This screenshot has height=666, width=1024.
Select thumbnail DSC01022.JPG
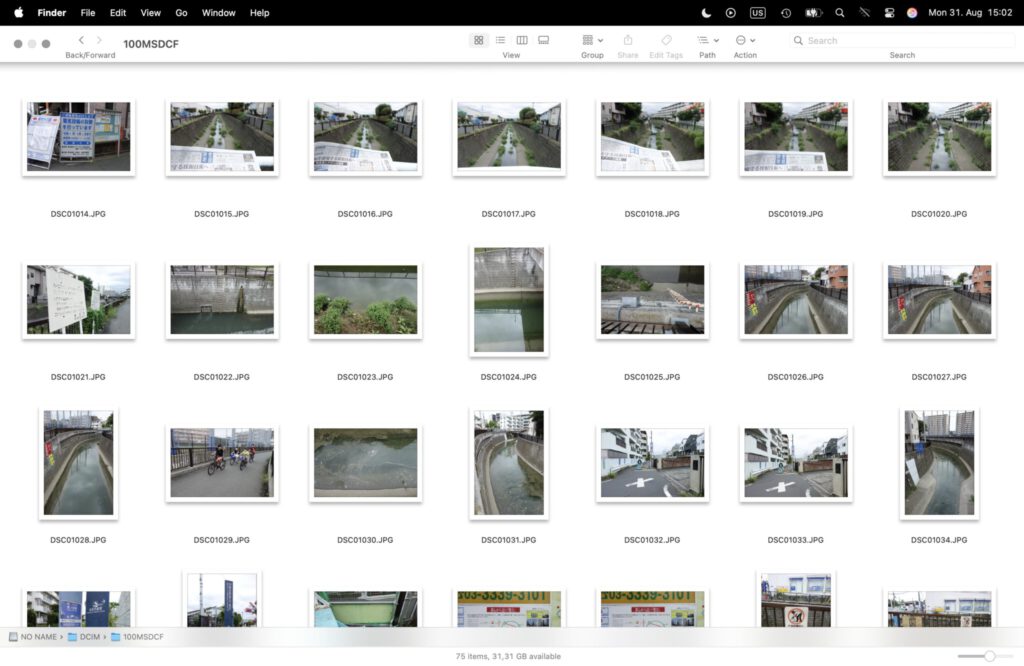click(222, 300)
